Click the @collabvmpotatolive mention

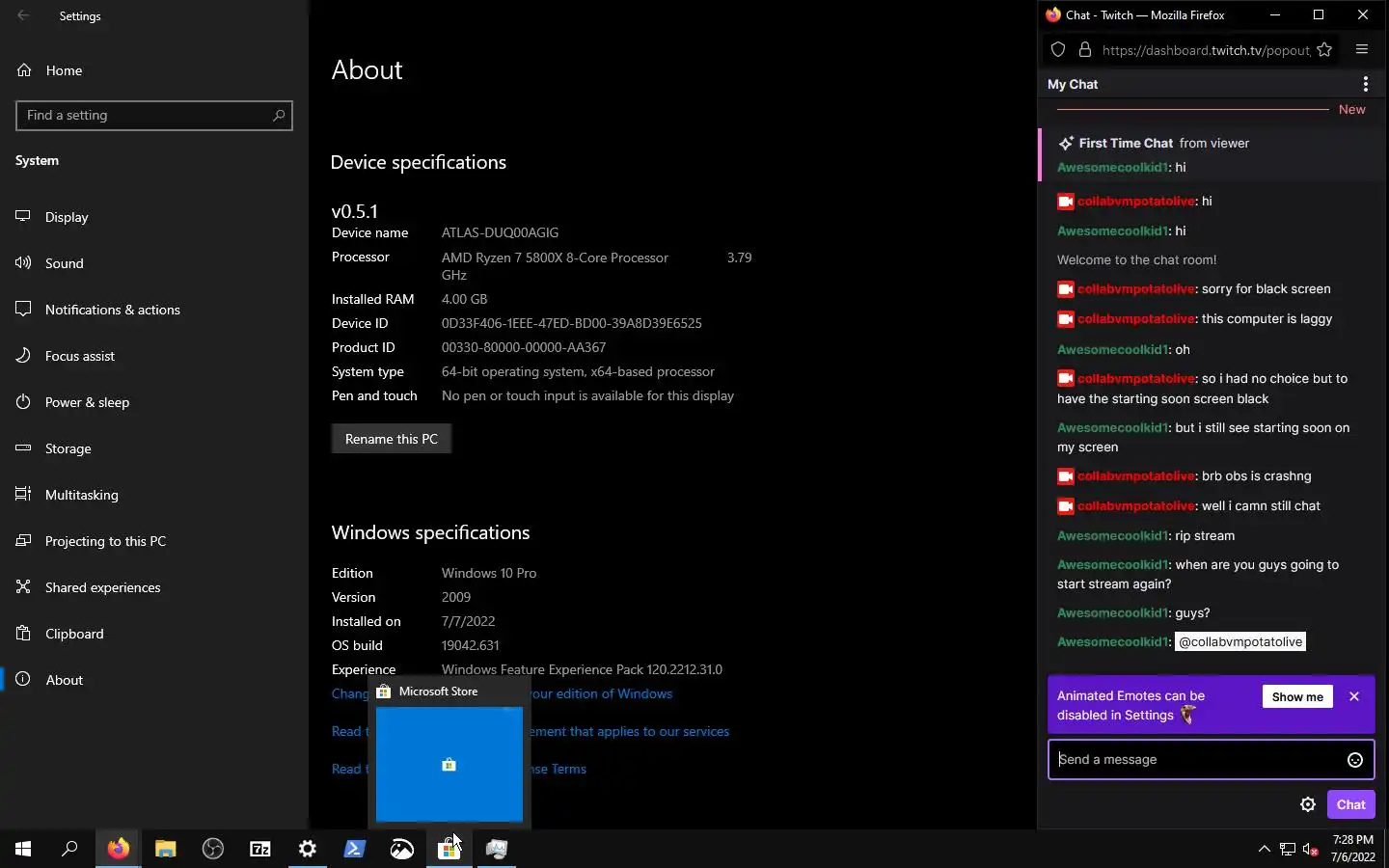coord(1240,642)
